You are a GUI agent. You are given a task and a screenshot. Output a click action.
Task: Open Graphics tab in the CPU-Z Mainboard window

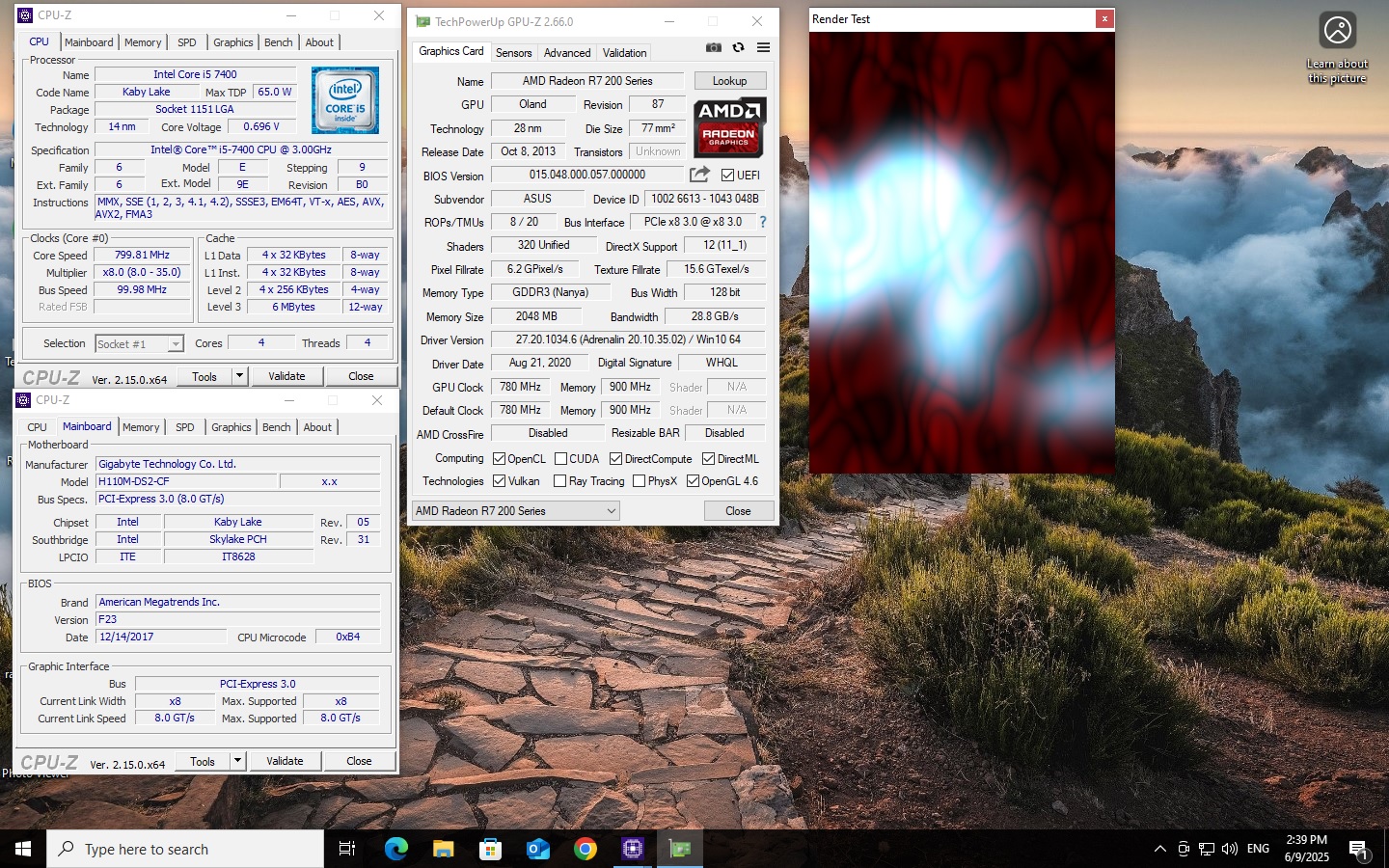tap(231, 427)
